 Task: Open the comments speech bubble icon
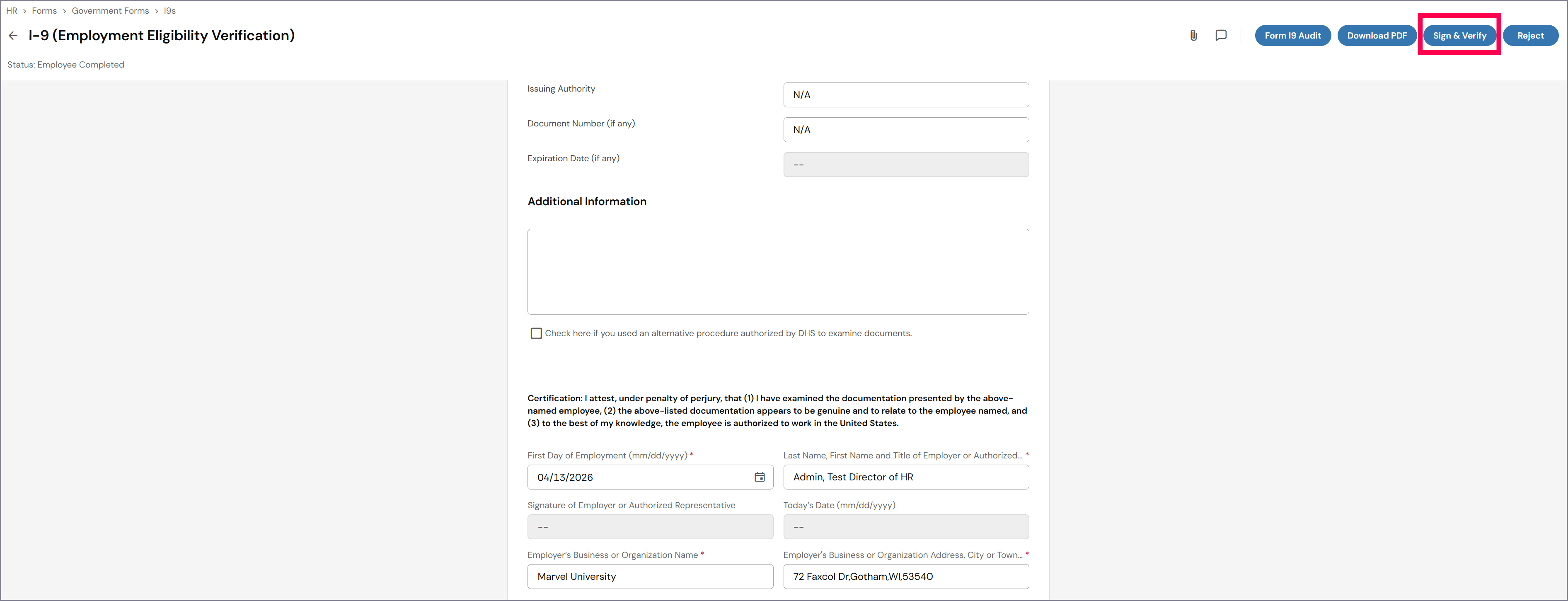(x=1220, y=36)
